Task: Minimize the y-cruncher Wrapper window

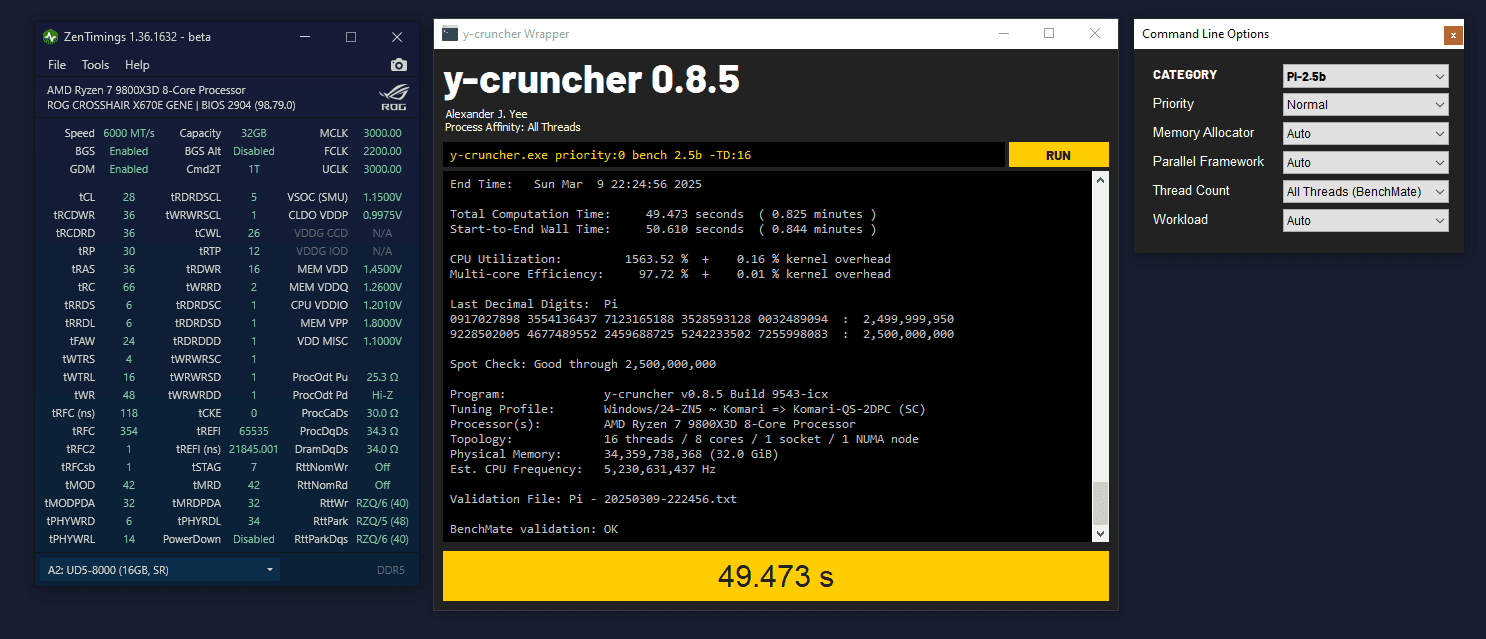Action: [x=1003, y=33]
